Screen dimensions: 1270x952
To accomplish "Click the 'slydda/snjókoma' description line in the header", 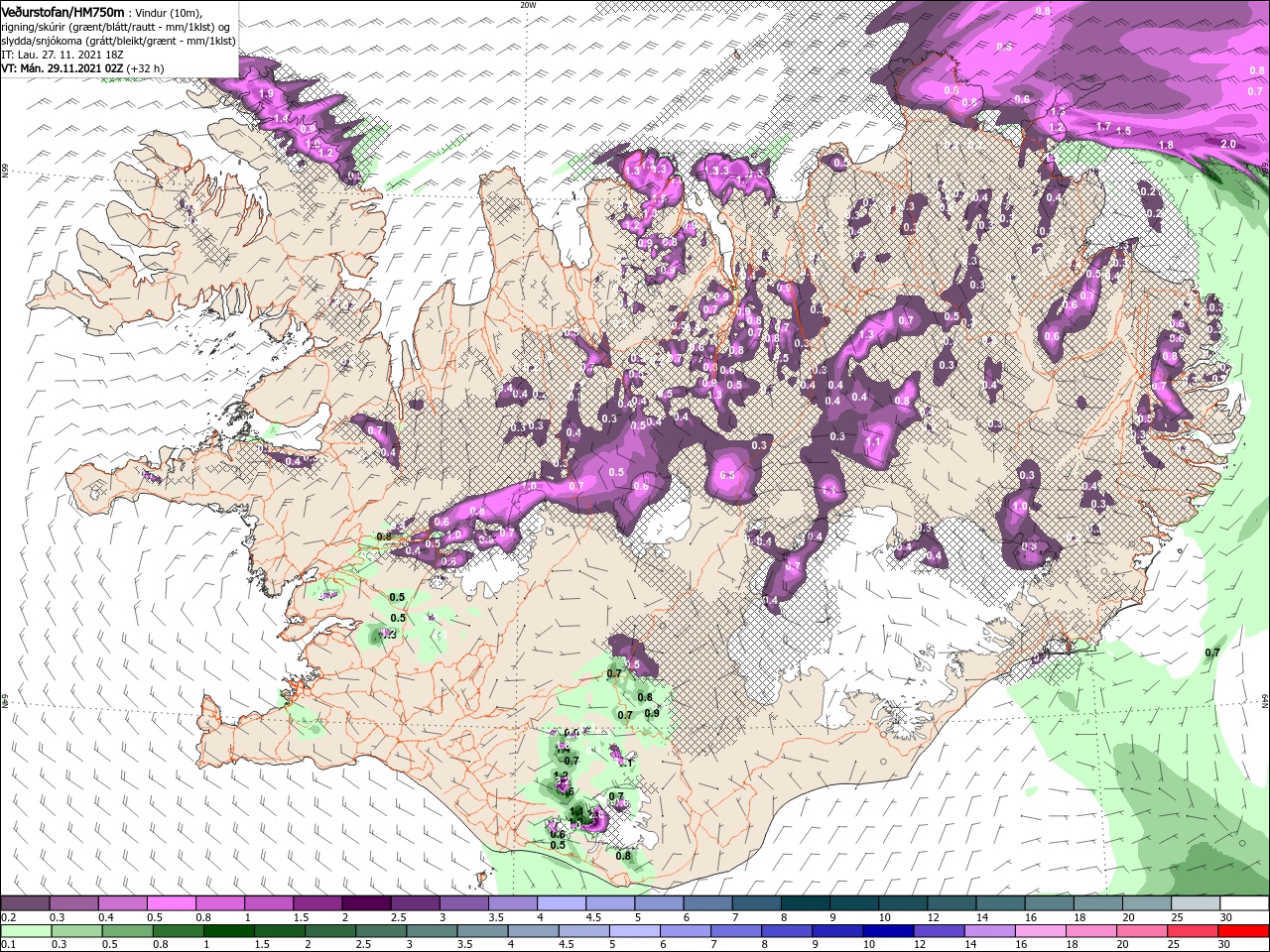I will pos(118,41).
